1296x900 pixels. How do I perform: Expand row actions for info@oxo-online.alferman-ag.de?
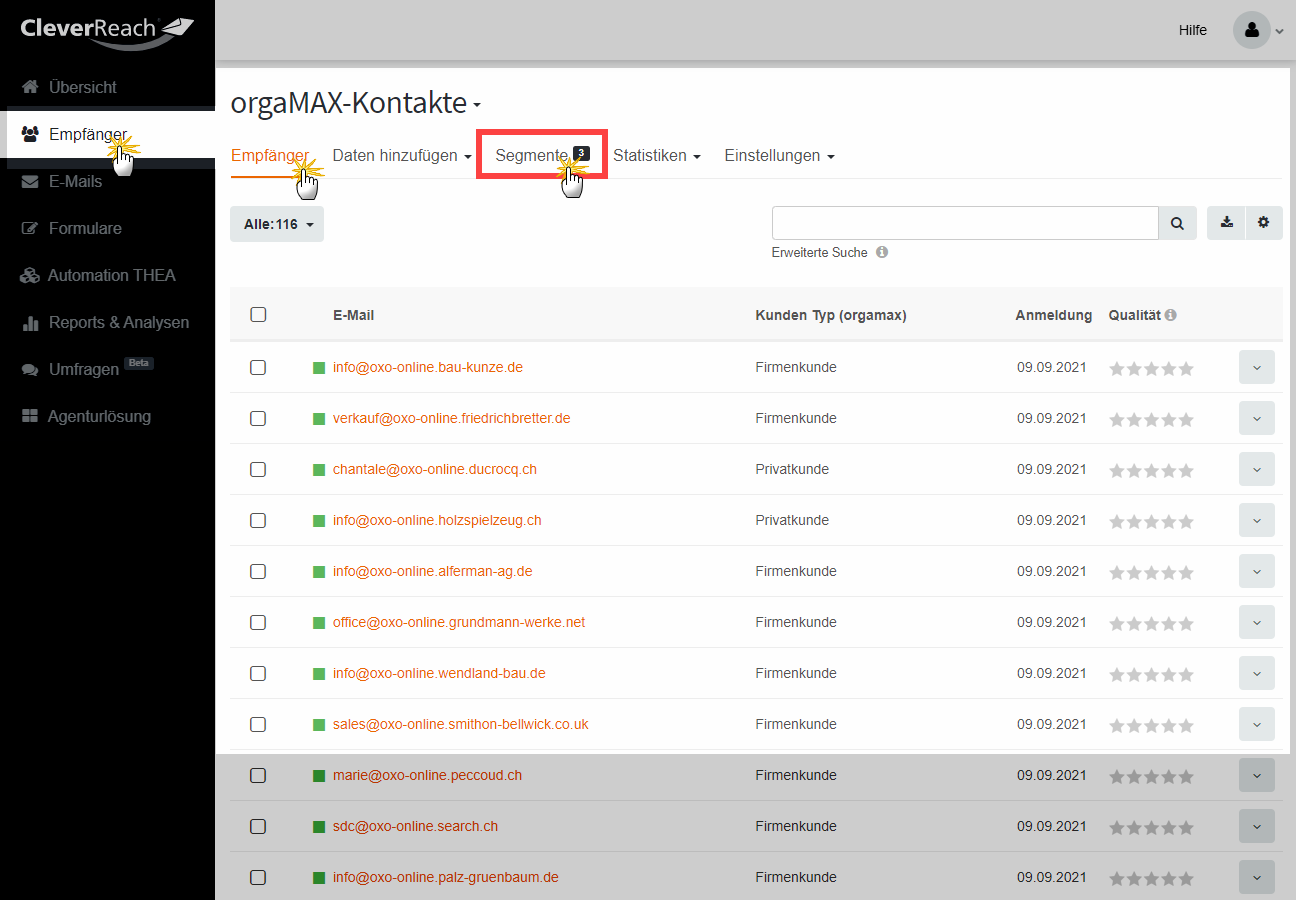coord(1257,571)
